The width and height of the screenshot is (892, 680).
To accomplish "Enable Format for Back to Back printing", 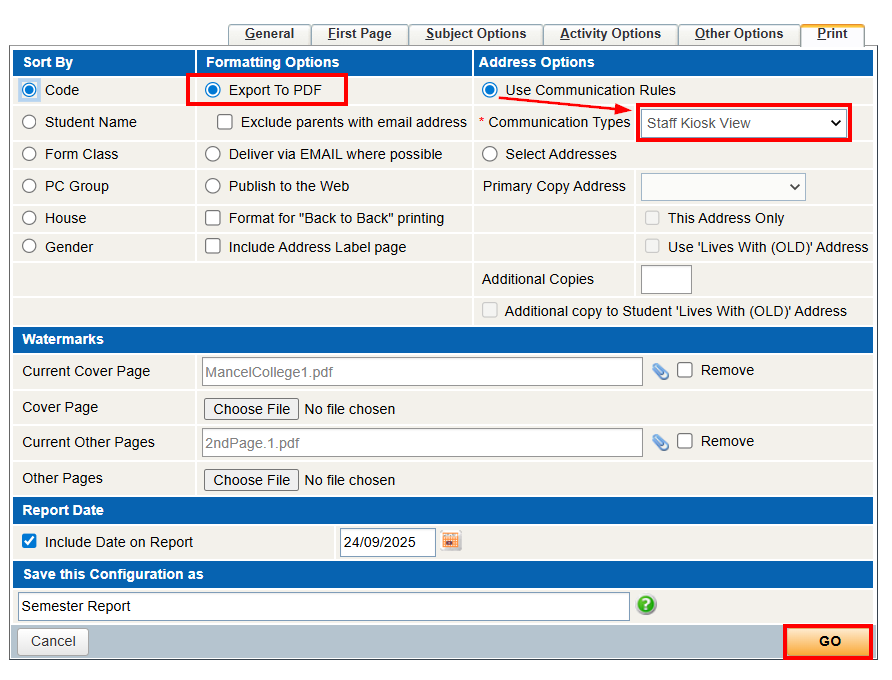I will pos(213,217).
